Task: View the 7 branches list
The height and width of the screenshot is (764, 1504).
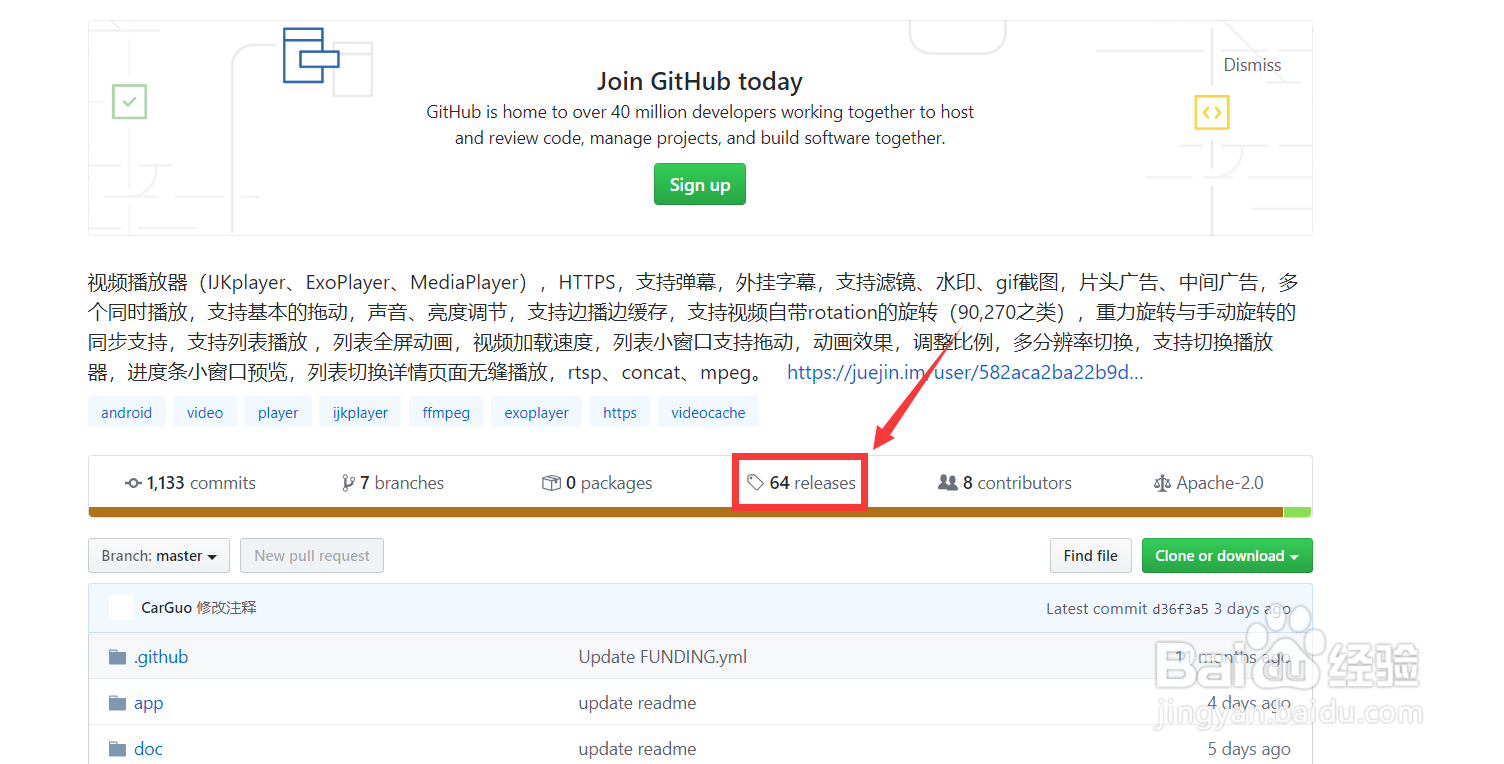Action: 392,483
